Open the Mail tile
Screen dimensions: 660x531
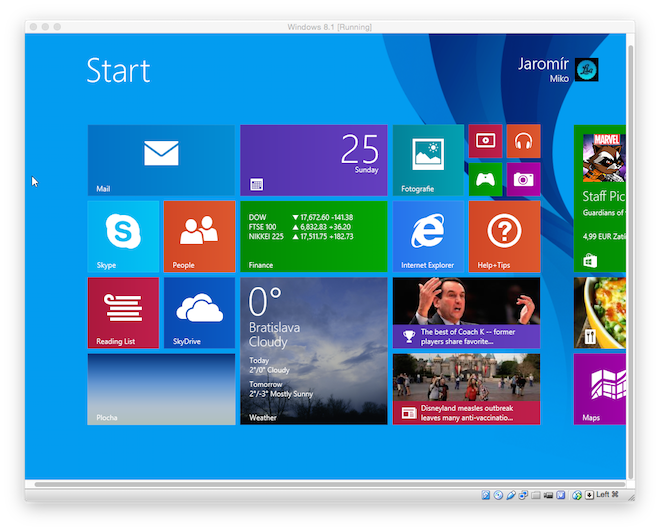click(161, 160)
